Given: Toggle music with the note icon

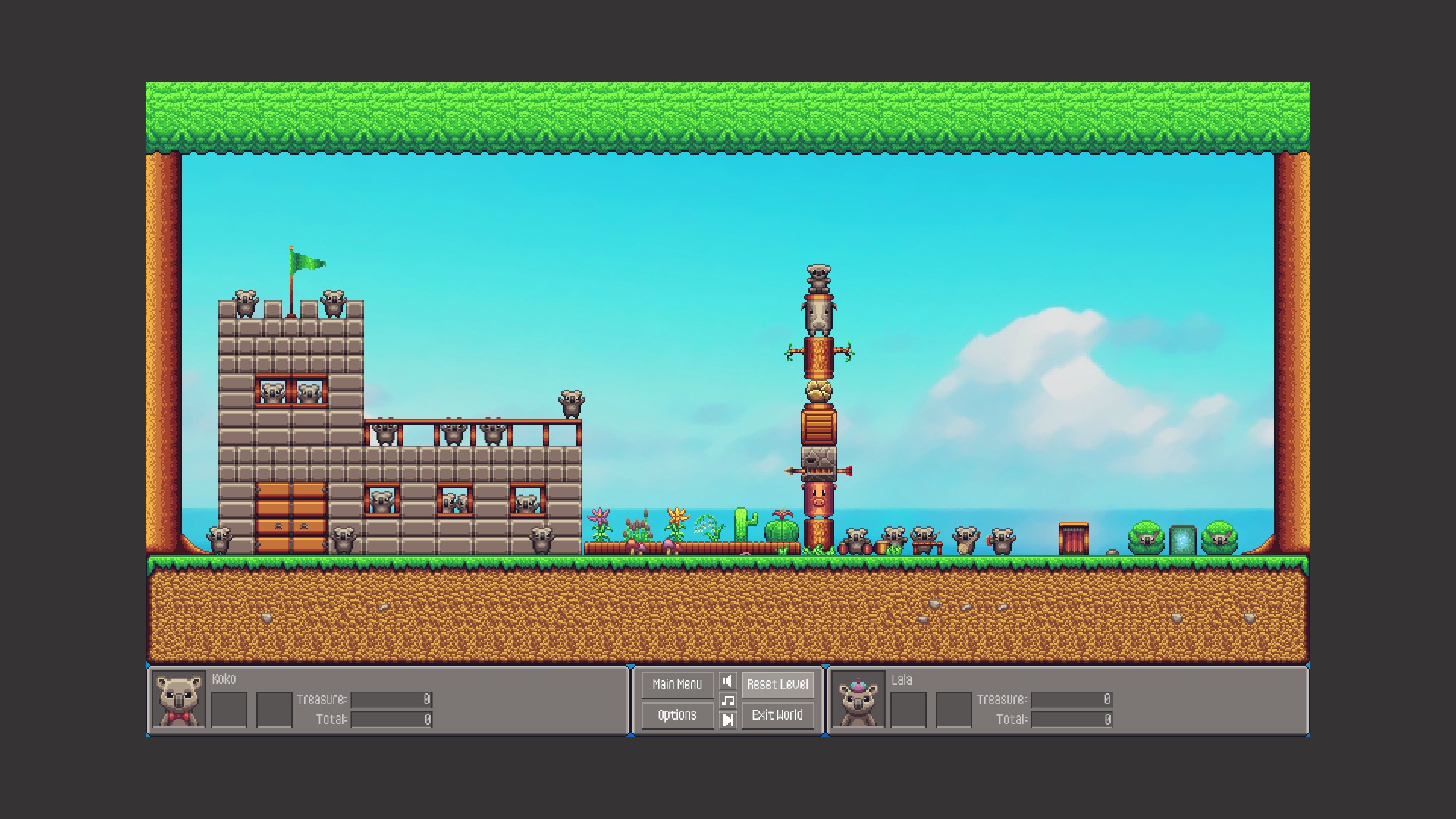Looking at the screenshot, I should click(728, 701).
